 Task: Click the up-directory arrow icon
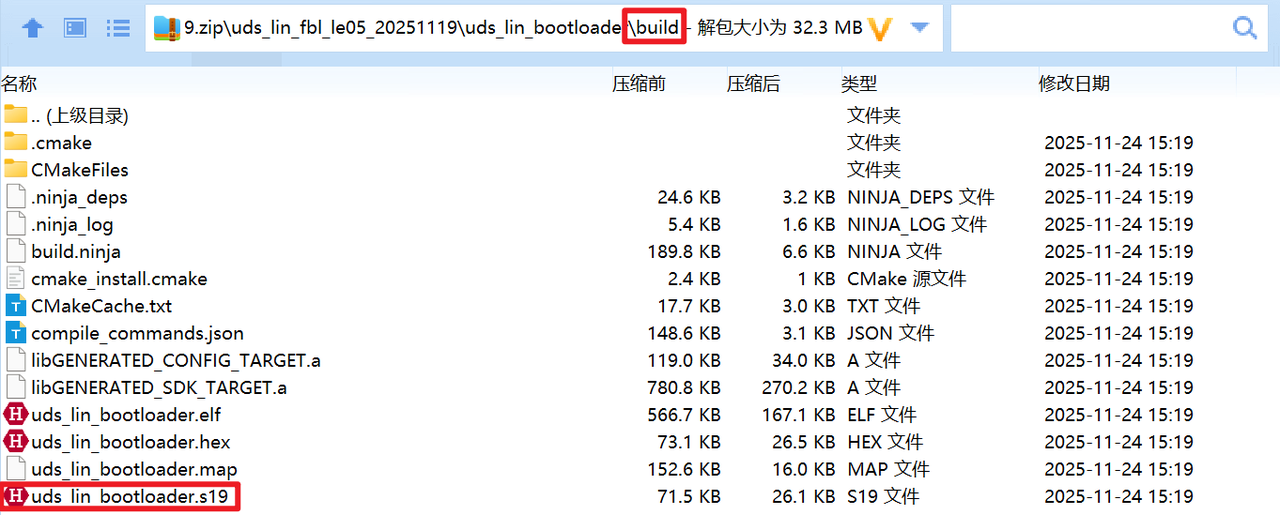click(x=32, y=28)
